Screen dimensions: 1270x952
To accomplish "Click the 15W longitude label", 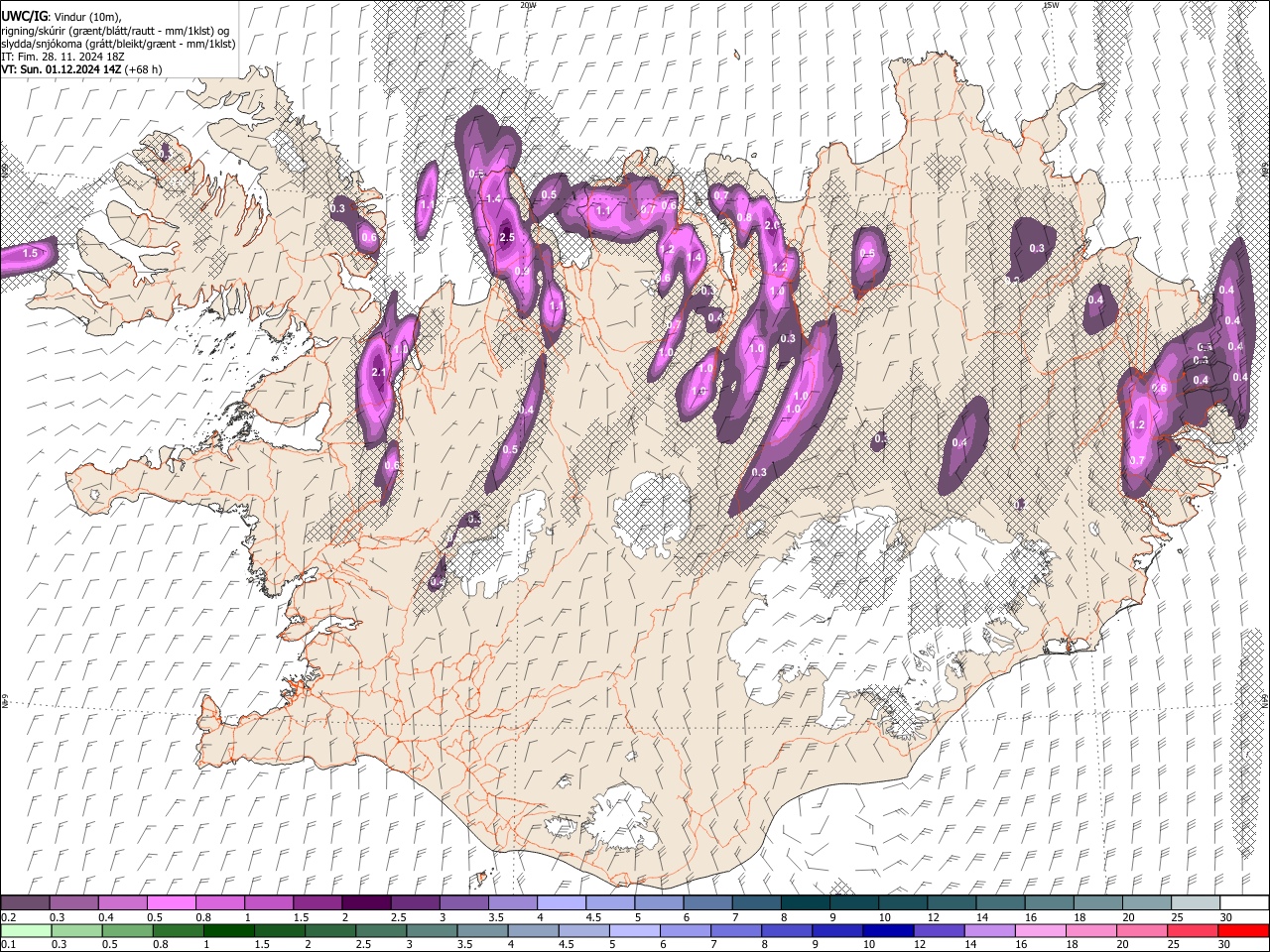I will (1051, 5).
